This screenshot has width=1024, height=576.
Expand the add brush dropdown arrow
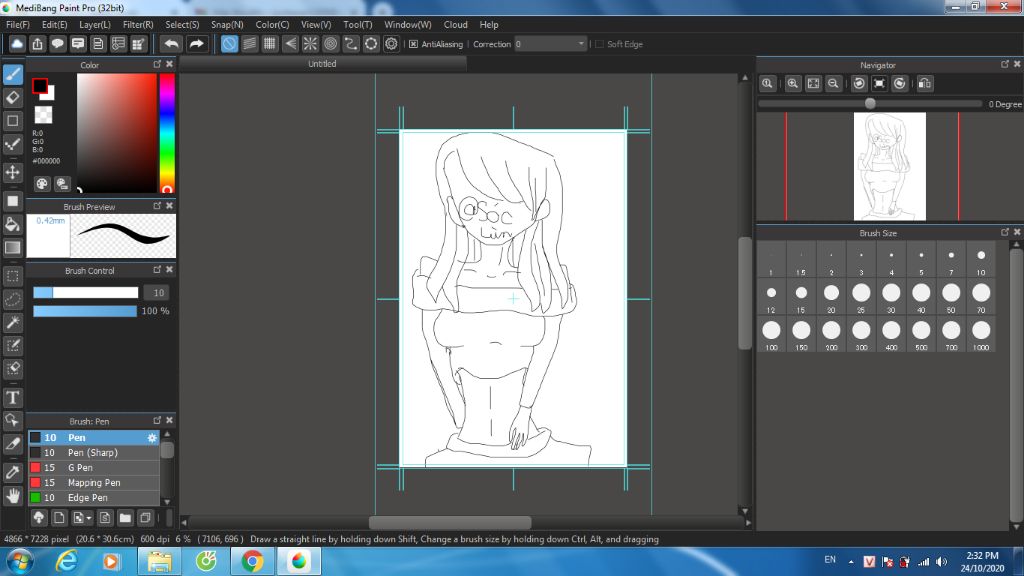89,518
